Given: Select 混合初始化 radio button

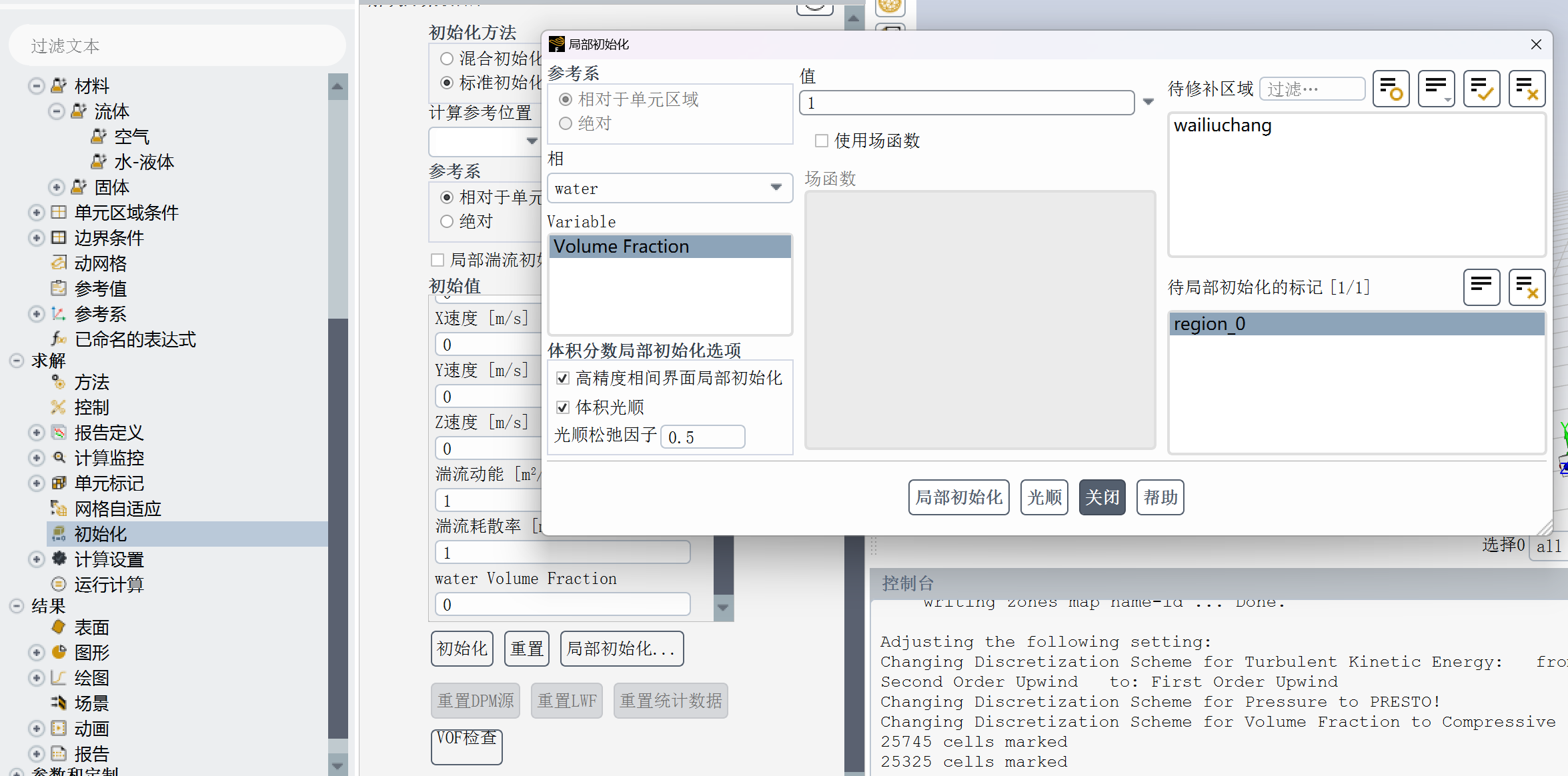Looking at the screenshot, I should coord(447,59).
